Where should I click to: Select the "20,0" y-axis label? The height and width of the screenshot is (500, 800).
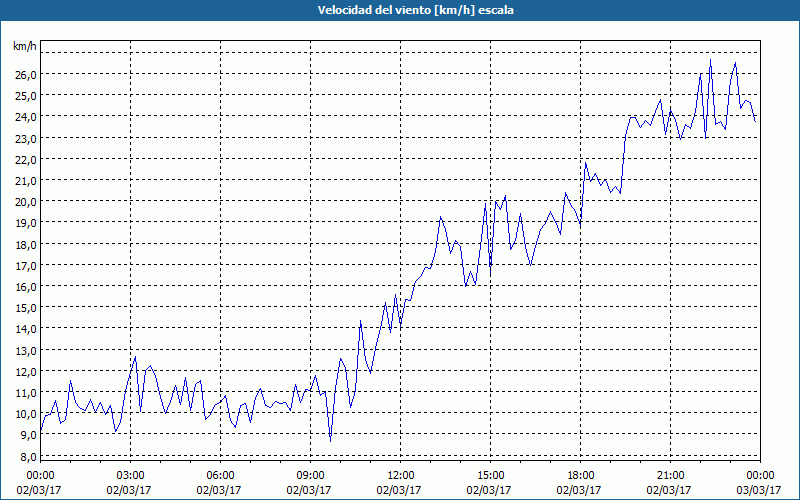(26, 202)
